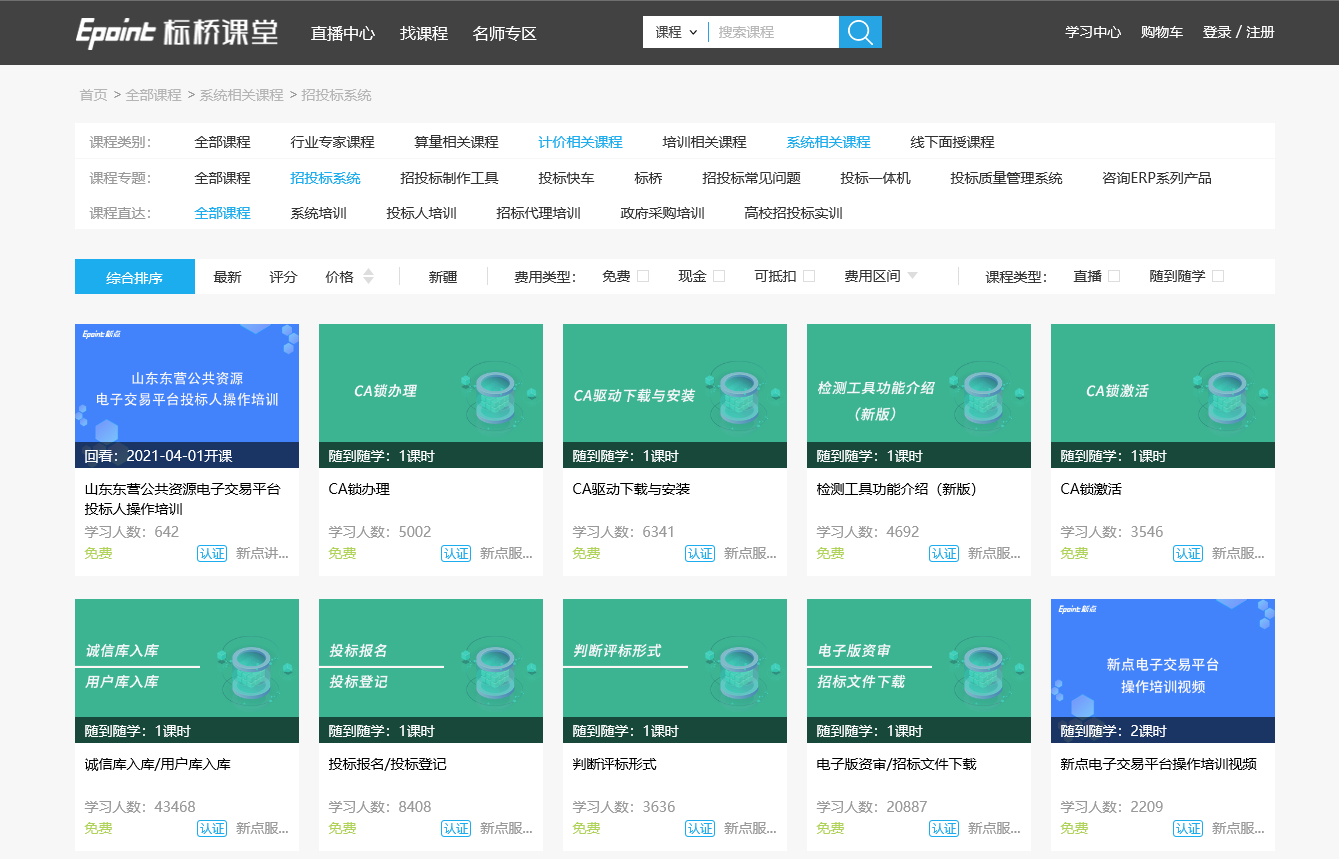Open the 检测工具功能介绍 course thumbnail
Screen dimensions: 1339x859
(x=918, y=395)
